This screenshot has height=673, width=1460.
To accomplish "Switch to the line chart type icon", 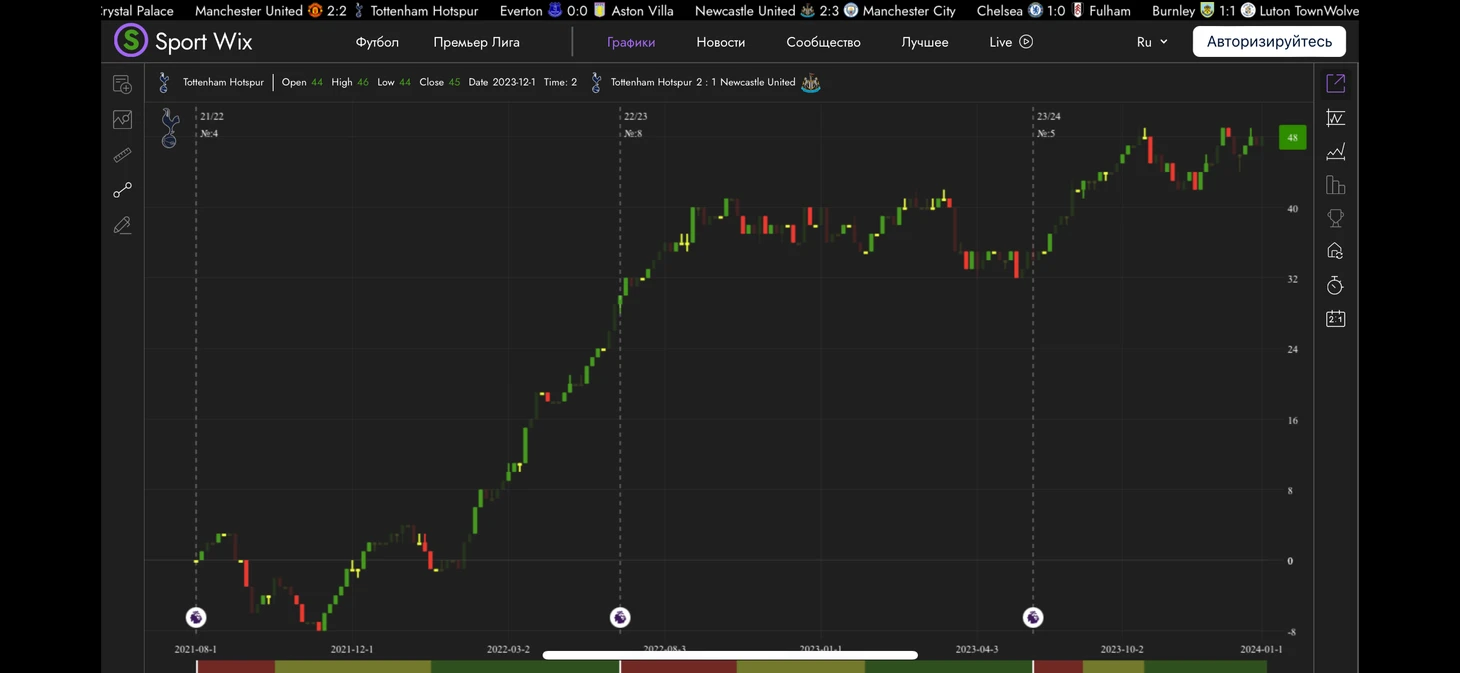I will [1335, 152].
